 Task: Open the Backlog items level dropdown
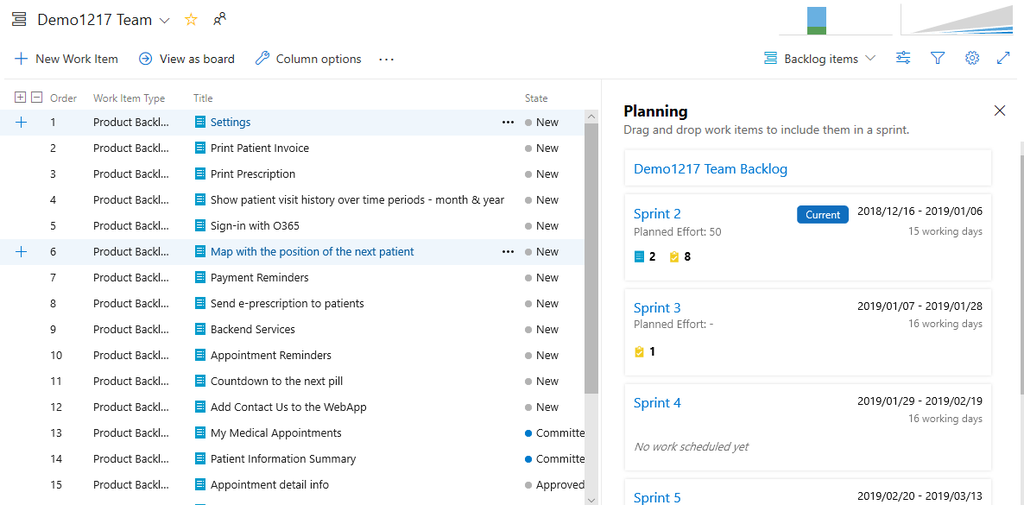click(x=820, y=58)
